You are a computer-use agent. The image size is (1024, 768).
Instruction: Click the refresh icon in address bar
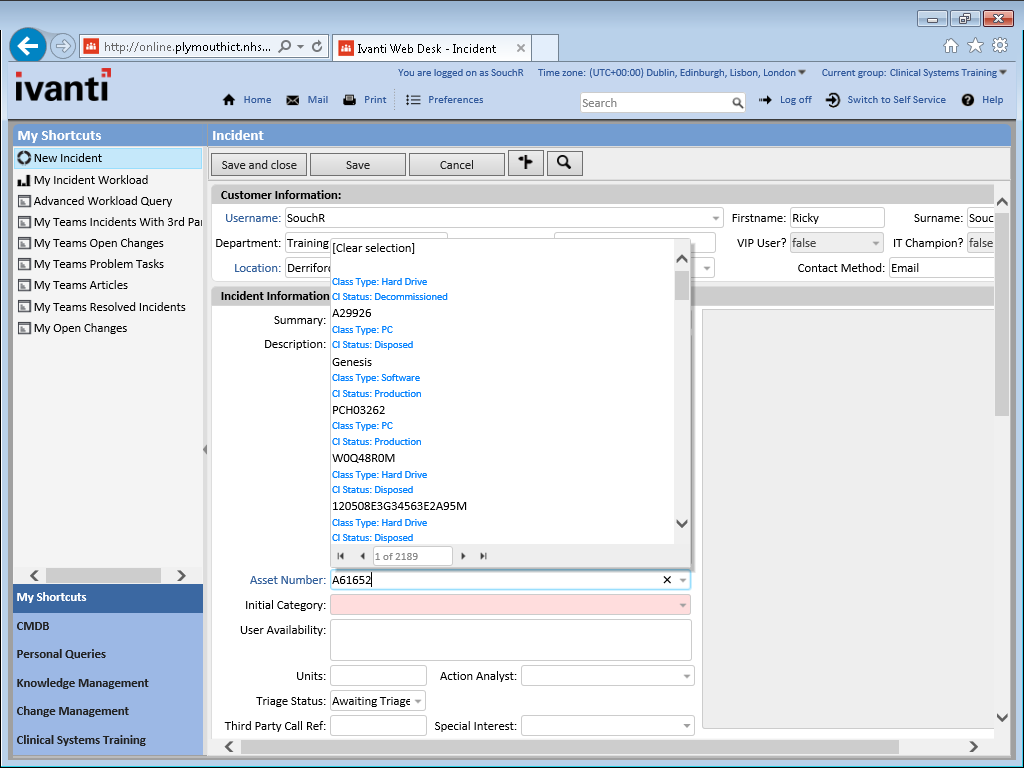point(317,46)
